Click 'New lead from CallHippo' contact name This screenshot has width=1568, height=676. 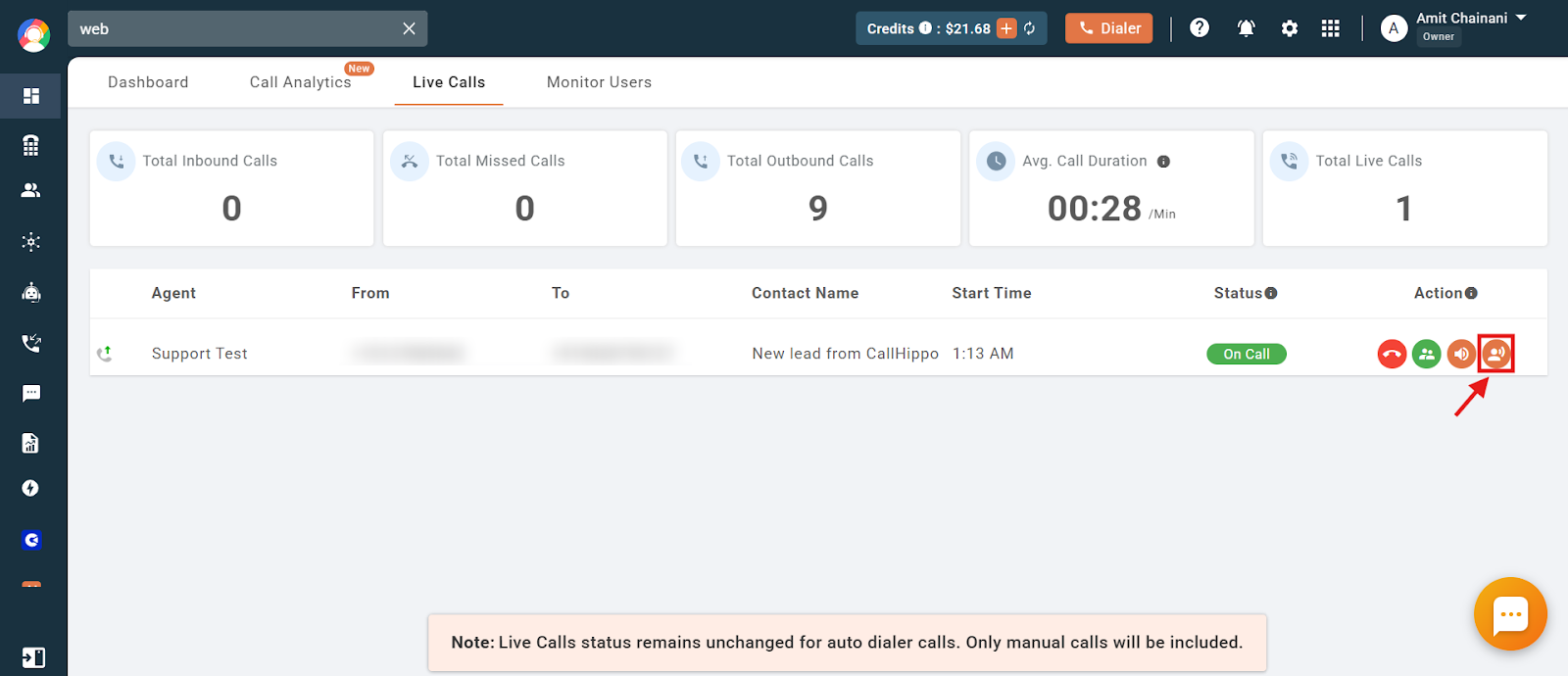coord(845,354)
